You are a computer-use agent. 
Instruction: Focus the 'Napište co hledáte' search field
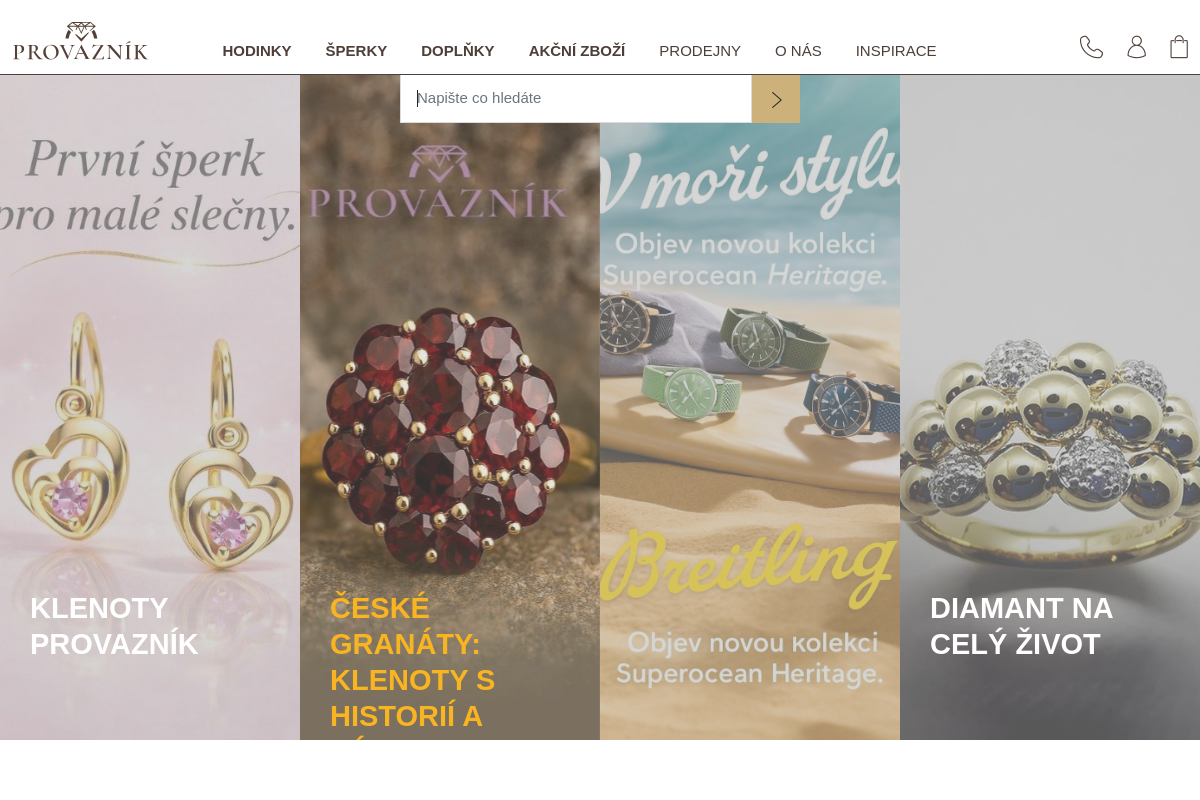576,99
